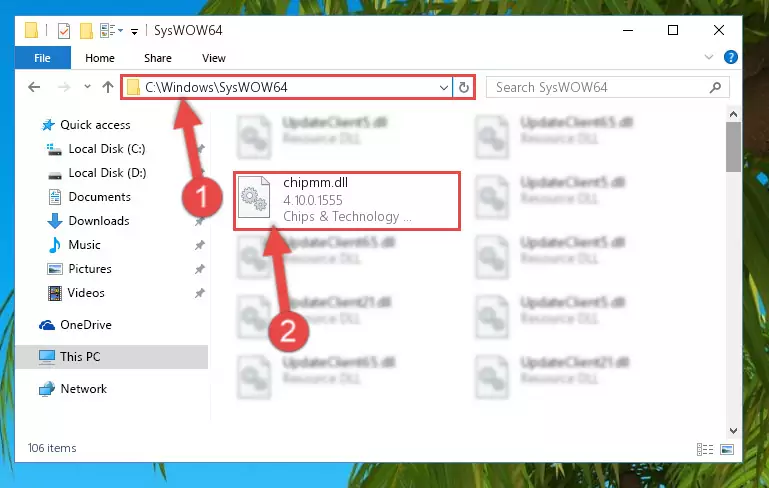The height and width of the screenshot is (488, 769).
Task: Click the scroll up arrow in file list
Action: tap(733, 114)
